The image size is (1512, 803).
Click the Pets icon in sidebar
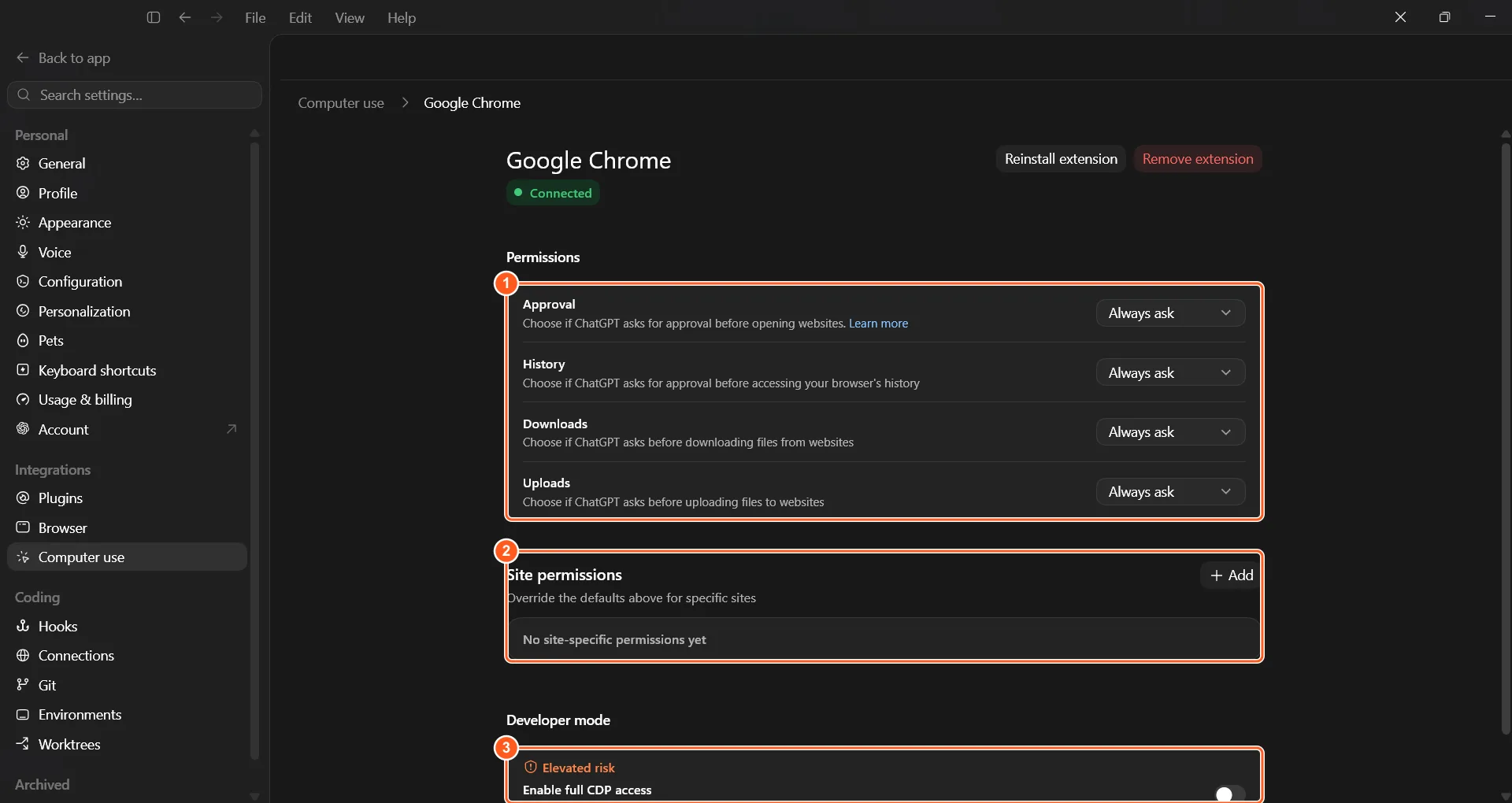tap(23, 340)
